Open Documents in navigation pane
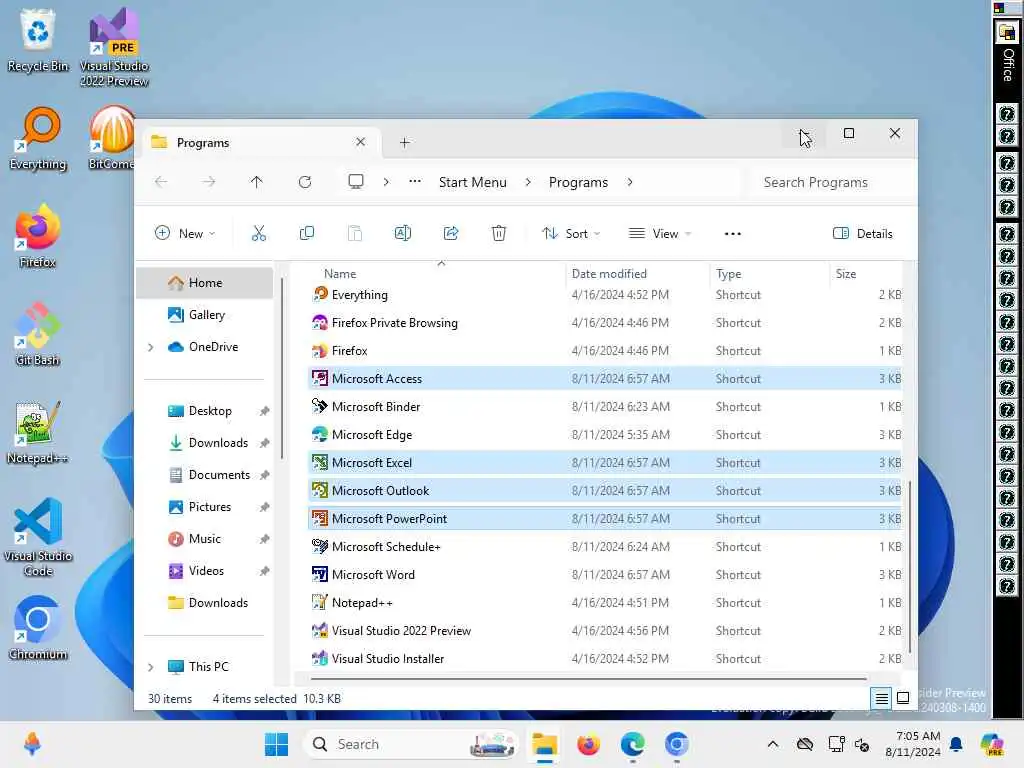The image size is (1024, 768). [205, 475]
